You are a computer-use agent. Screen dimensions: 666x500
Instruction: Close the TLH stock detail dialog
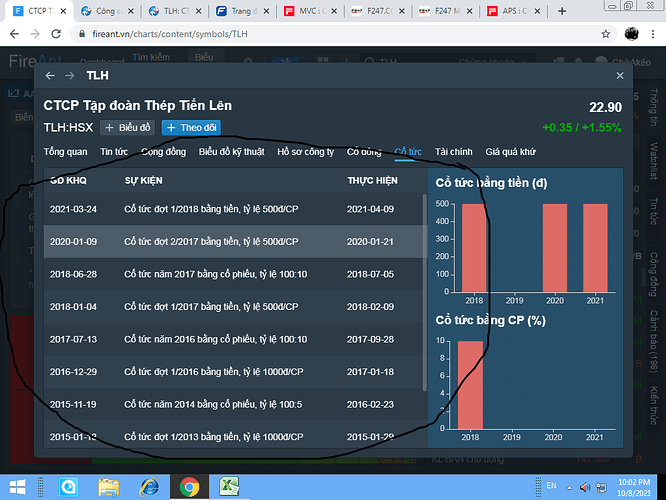point(620,76)
